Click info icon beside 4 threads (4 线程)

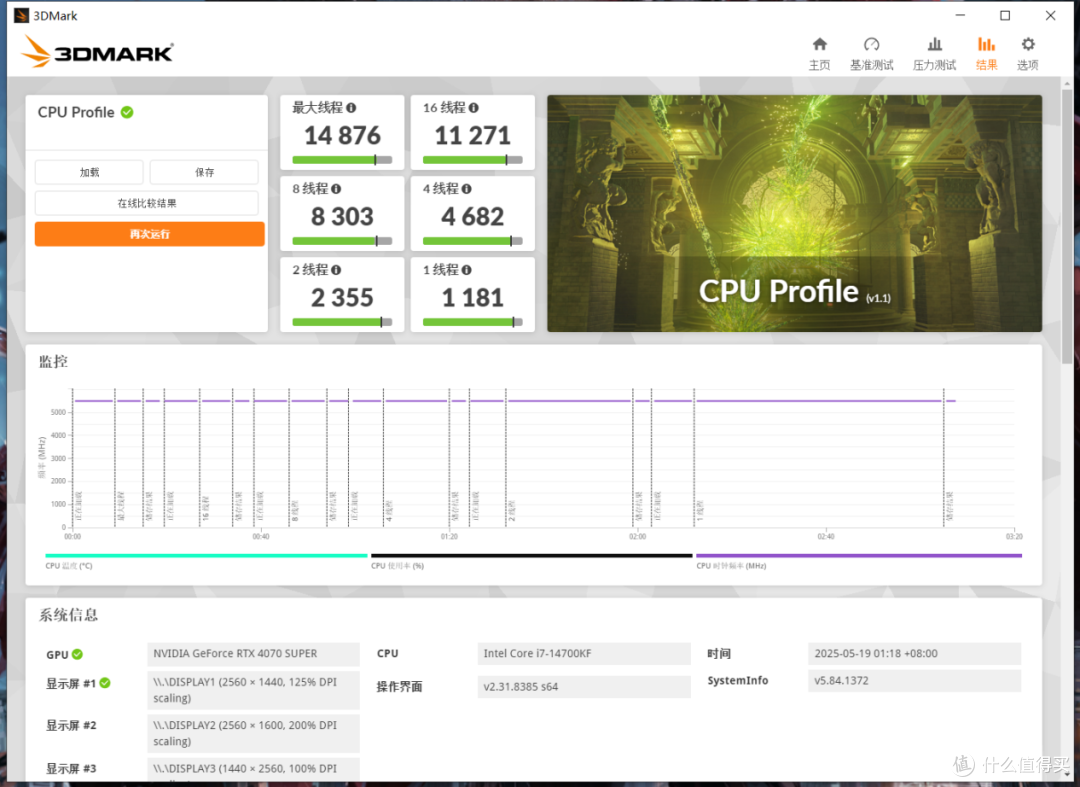coord(467,189)
